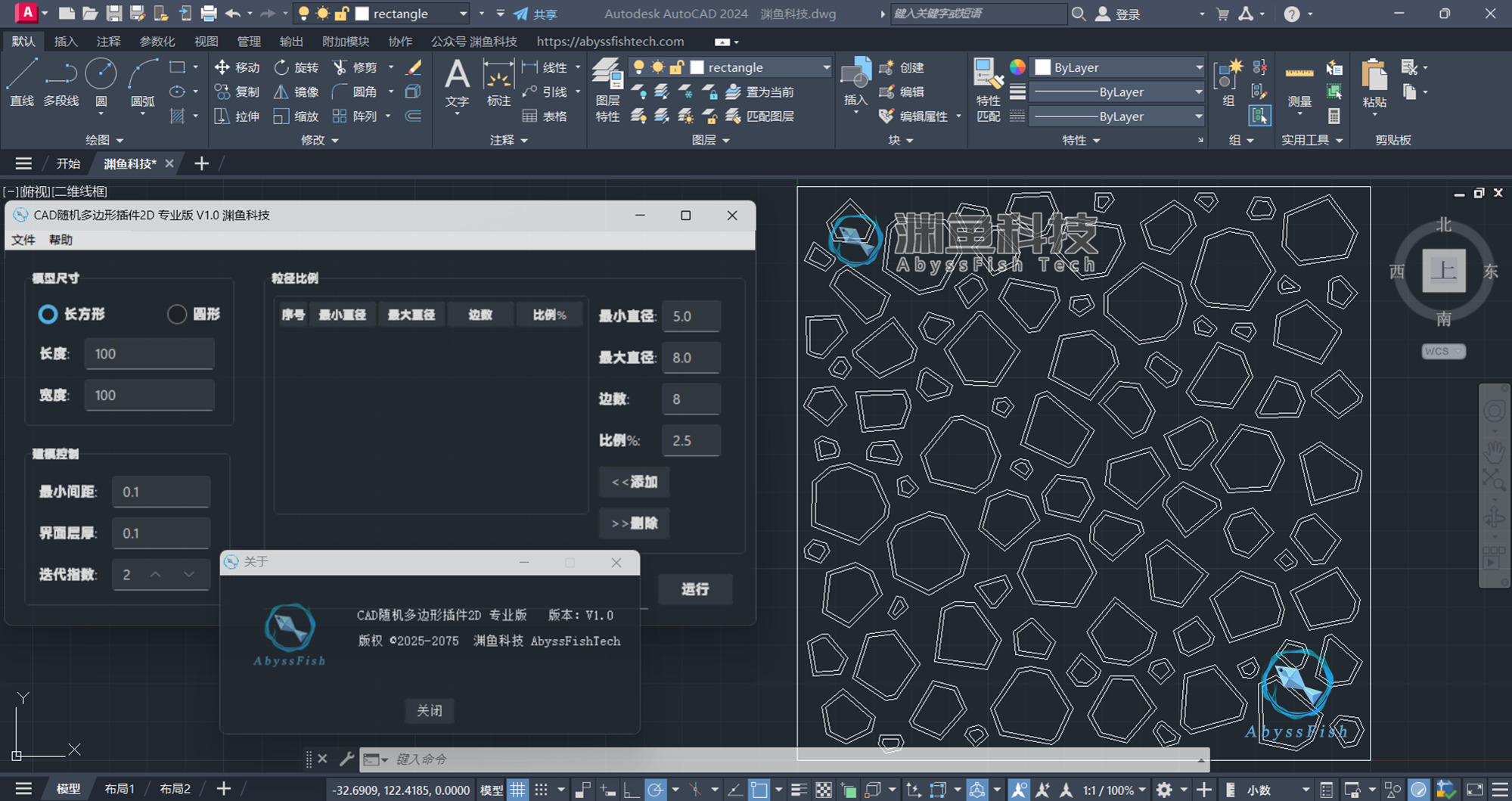Click the ByLayer white color swatch
1512x801 pixels.
click(1042, 67)
